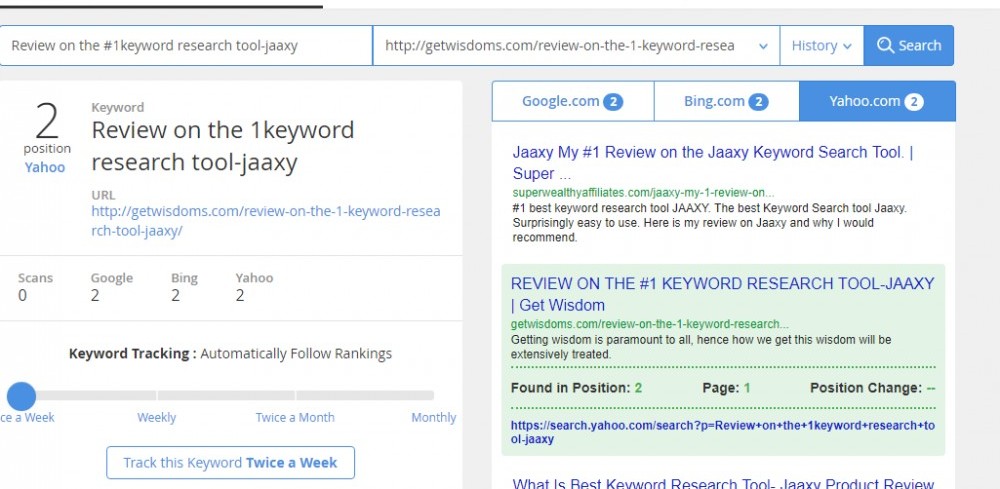
Task: Click the Yahoo.com count badge 2
Action: pyautogui.click(x=913, y=101)
